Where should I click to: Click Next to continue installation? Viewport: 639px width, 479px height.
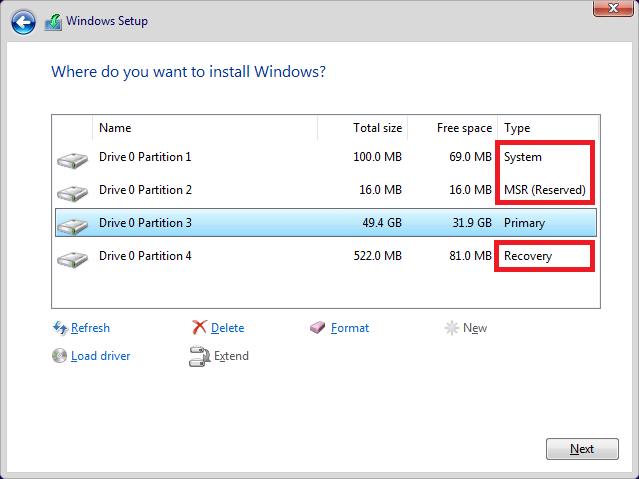[582, 449]
